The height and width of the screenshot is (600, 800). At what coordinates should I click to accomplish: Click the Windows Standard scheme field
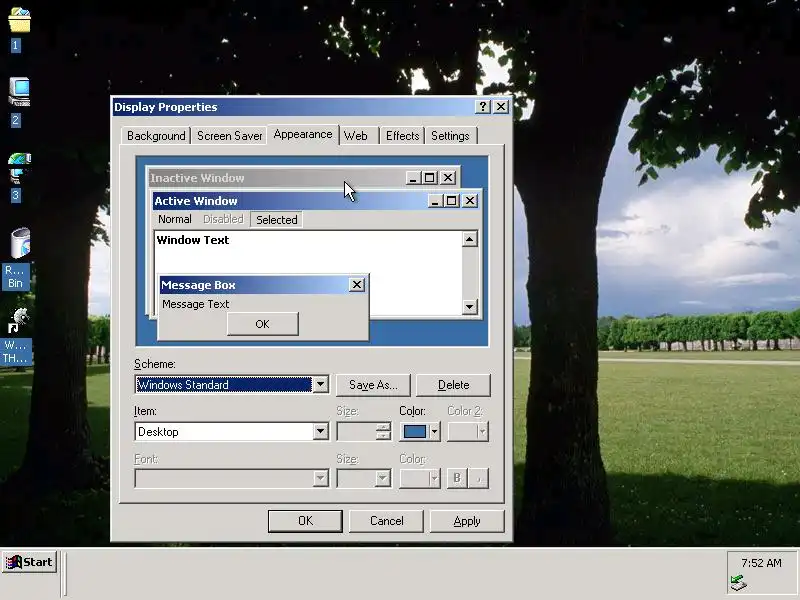[x=223, y=384]
